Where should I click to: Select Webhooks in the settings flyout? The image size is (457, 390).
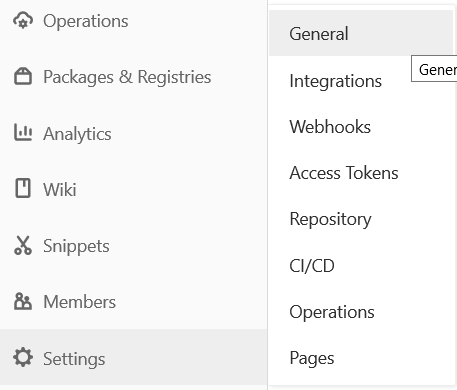(361, 127)
